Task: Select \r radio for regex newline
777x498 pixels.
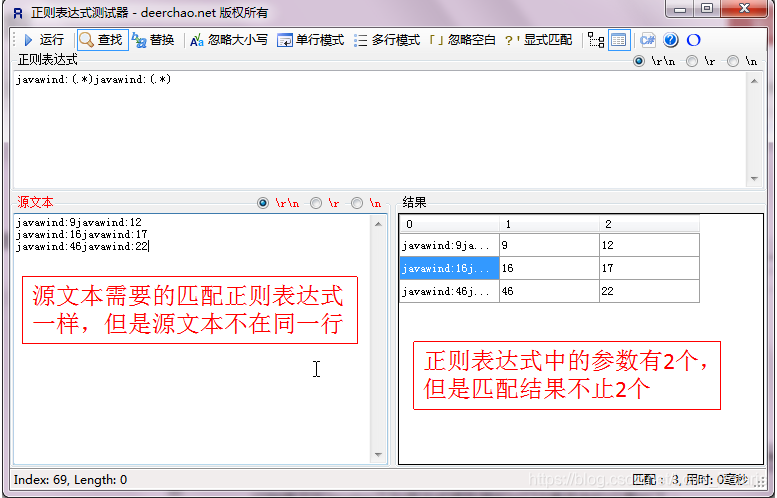Action: [692, 61]
